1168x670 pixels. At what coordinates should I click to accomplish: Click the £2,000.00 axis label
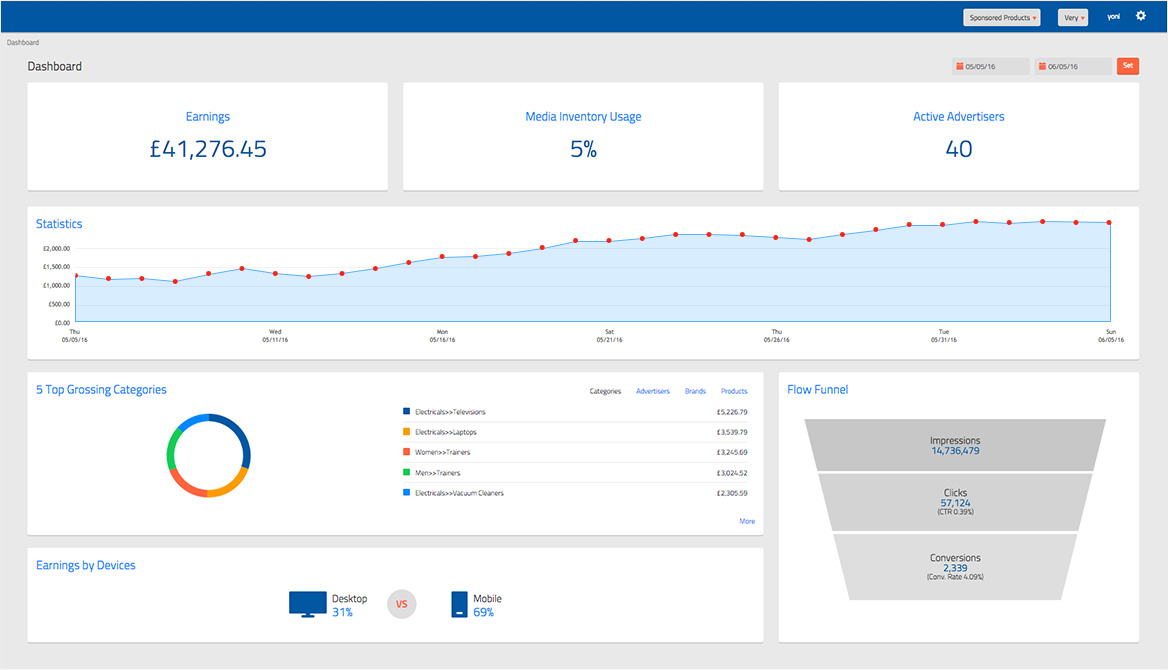pos(56,248)
